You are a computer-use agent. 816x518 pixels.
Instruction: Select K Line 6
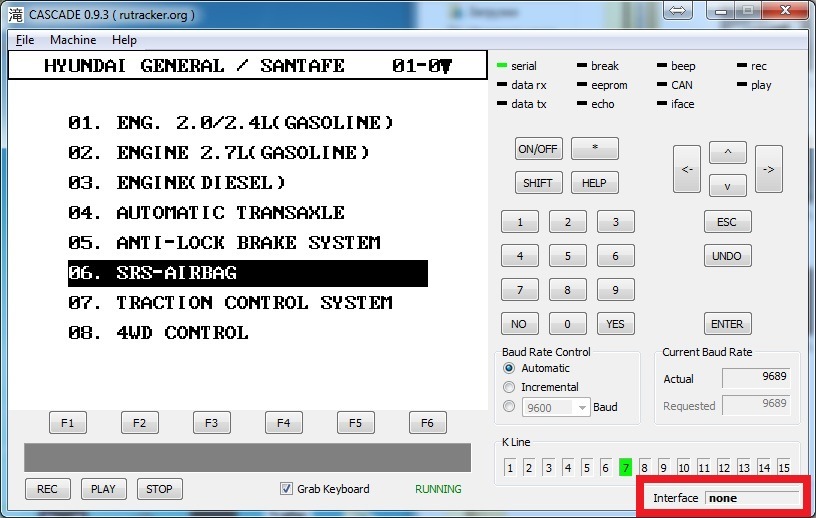(x=606, y=468)
